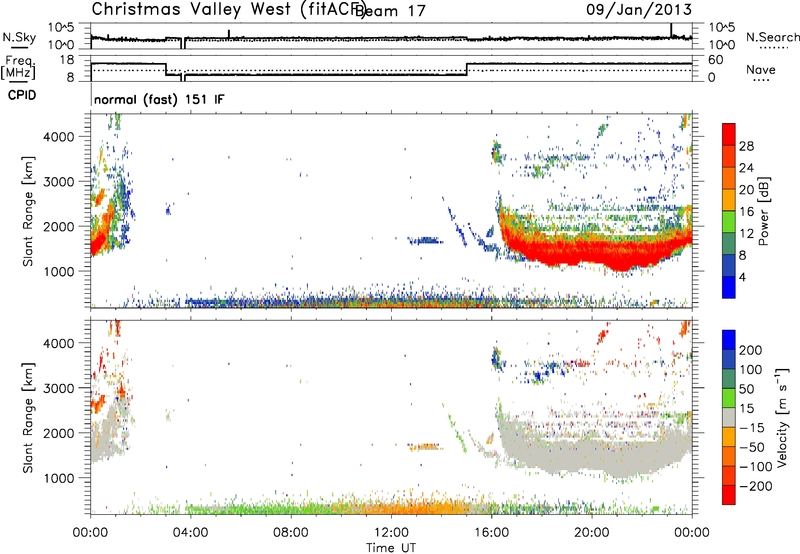
Task: Click the "Christmas Valley West (fitACF)" plot title
Action: [x=228, y=9]
